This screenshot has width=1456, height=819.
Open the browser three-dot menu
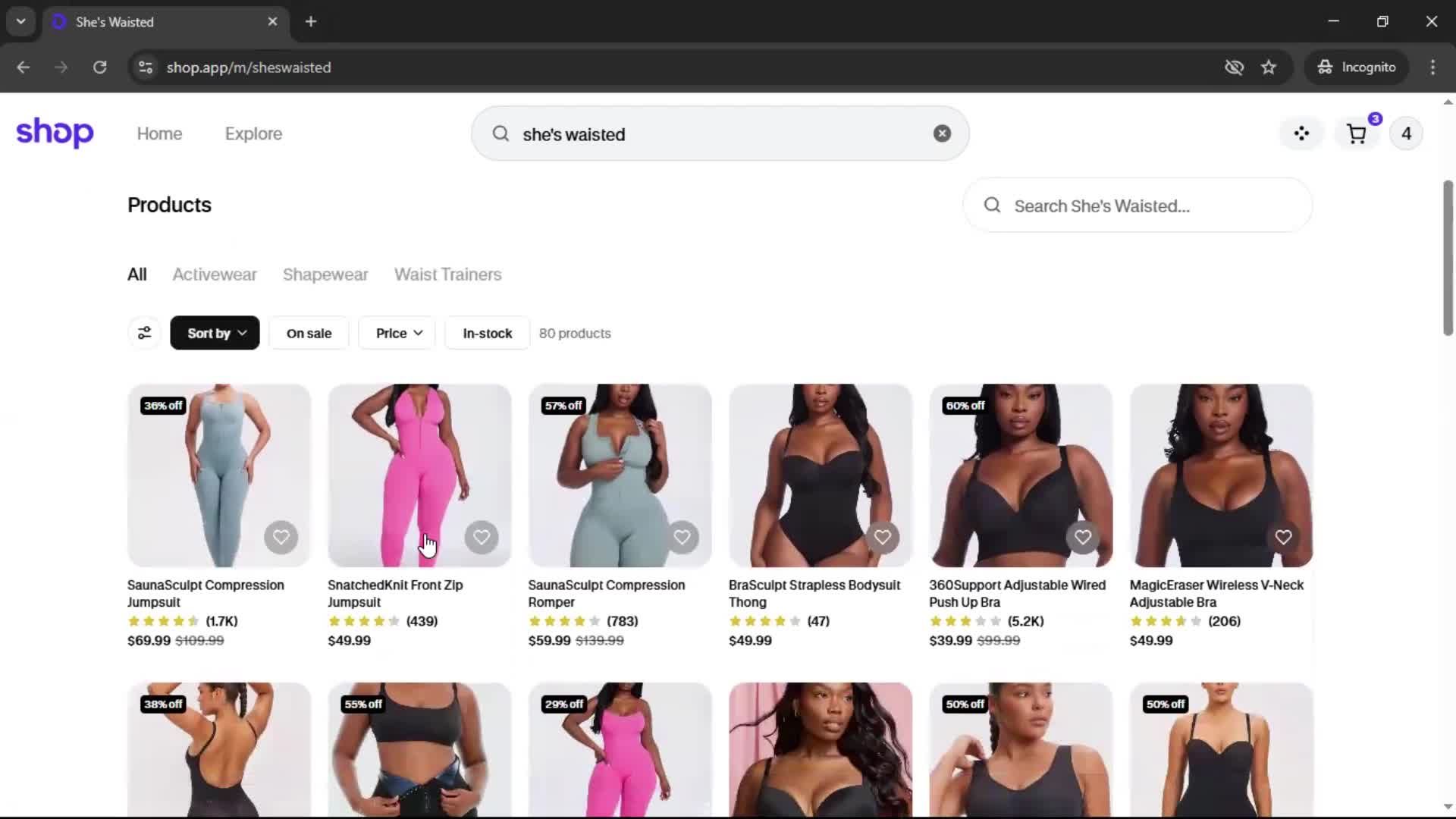(x=1432, y=67)
